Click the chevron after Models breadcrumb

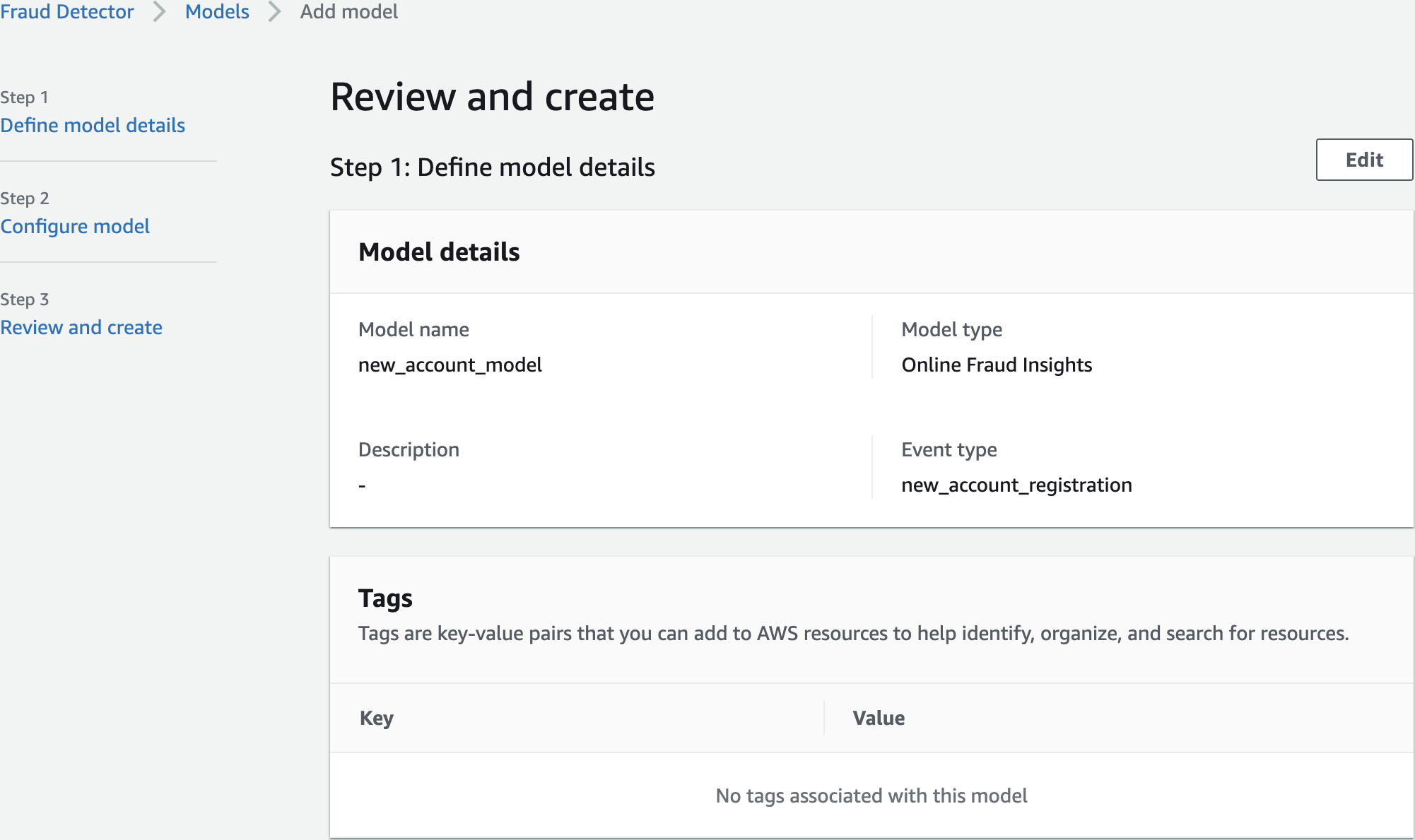pos(275,12)
